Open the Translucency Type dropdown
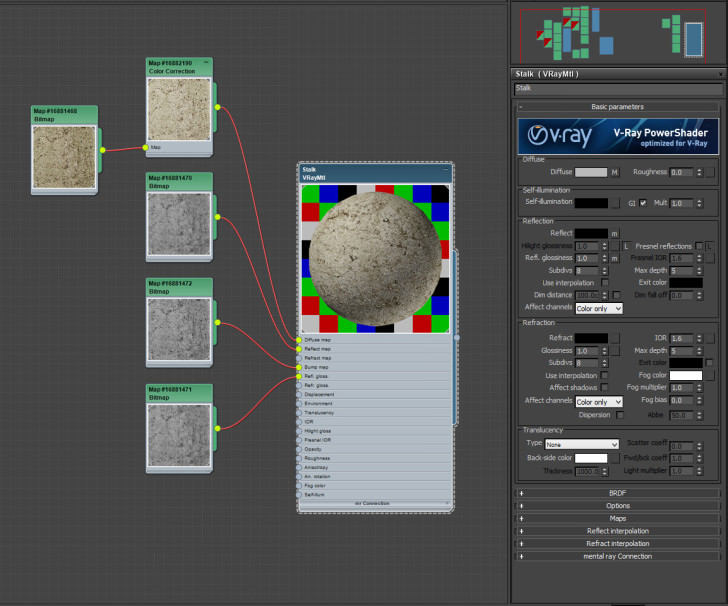Viewport: 728px width, 606px height. pos(582,444)
